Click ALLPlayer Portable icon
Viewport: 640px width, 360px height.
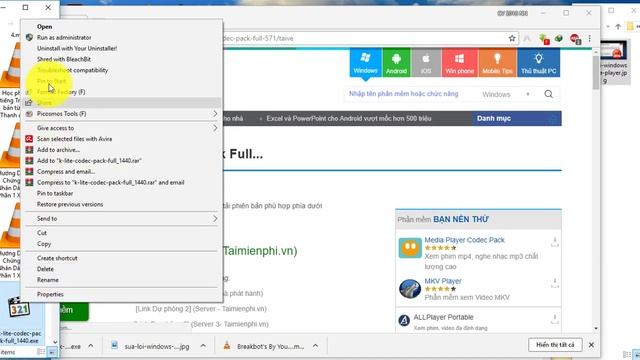tap(404, 320)
